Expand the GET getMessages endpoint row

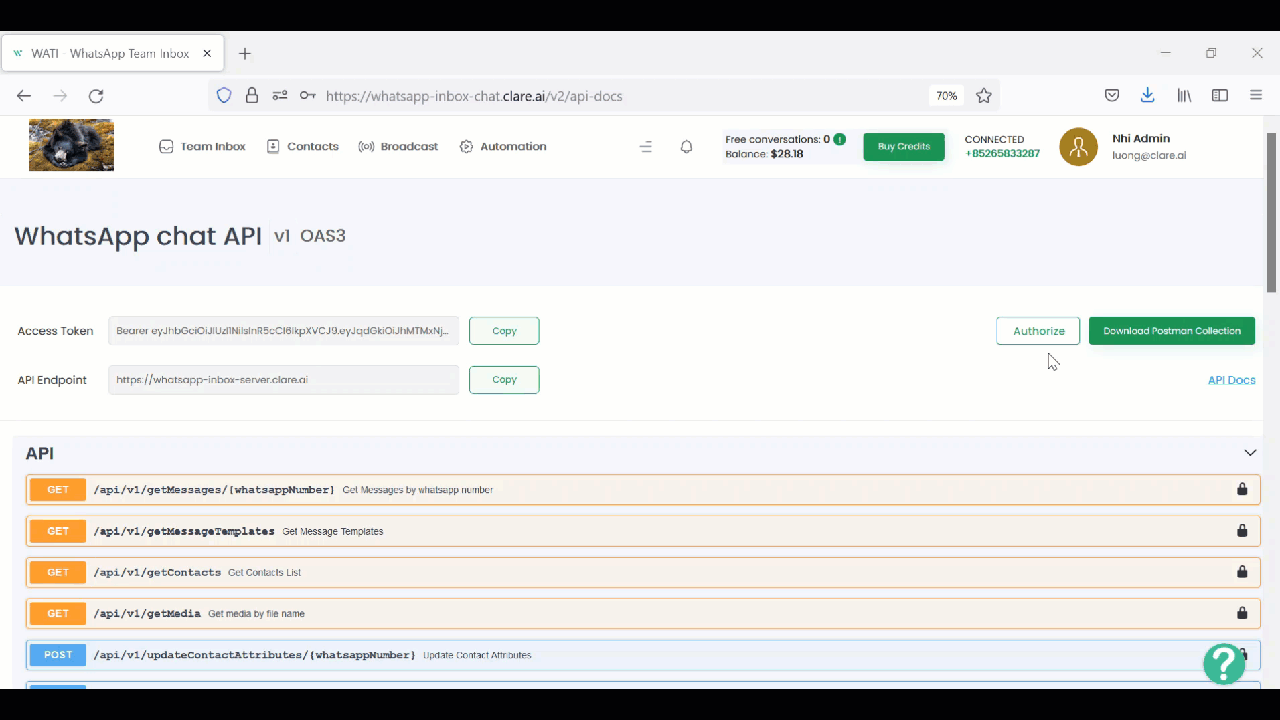pos(643,490)
